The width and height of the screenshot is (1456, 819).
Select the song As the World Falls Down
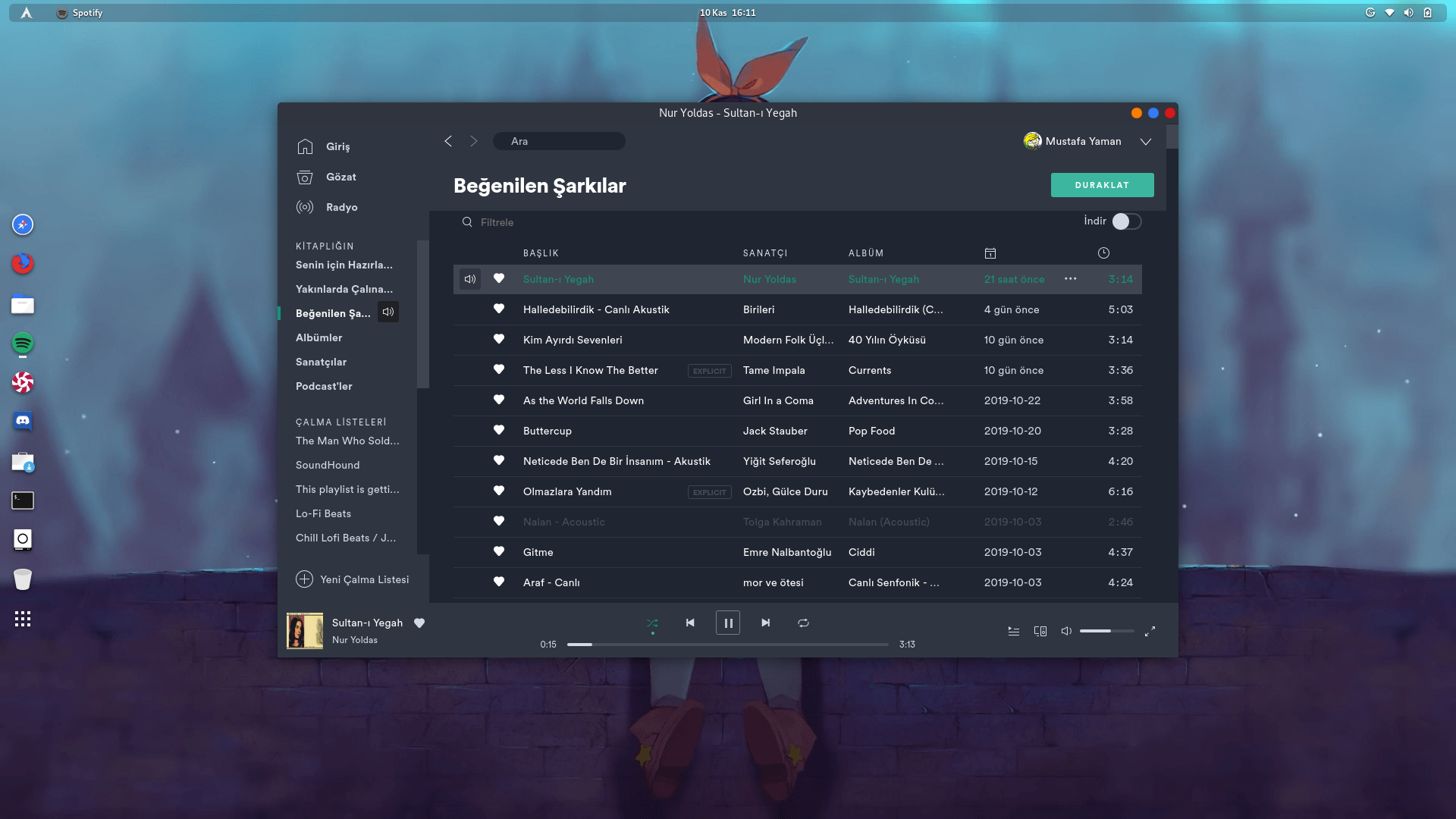click(x=584, y=400)
